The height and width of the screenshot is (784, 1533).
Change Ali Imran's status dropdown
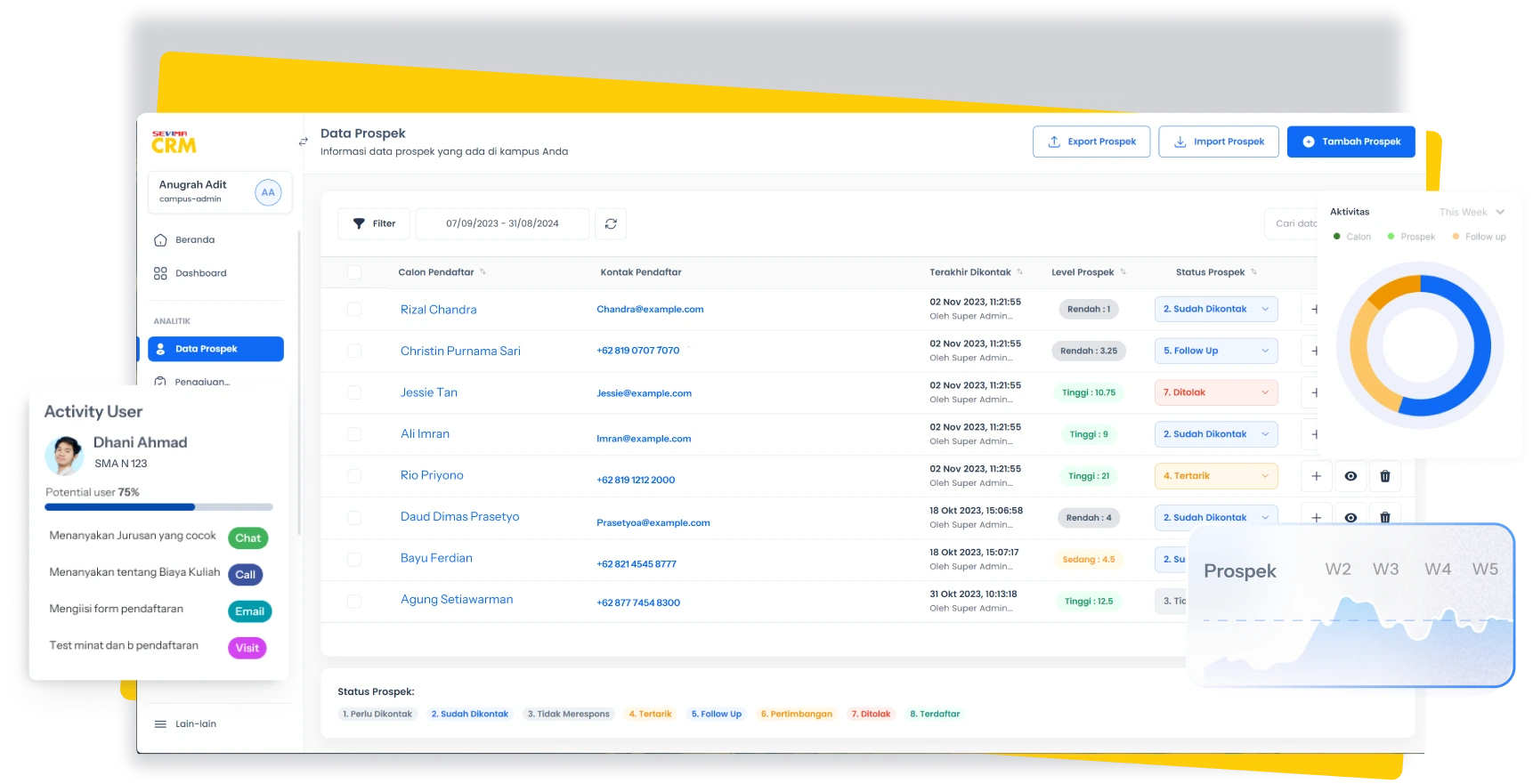(1216, 434)
